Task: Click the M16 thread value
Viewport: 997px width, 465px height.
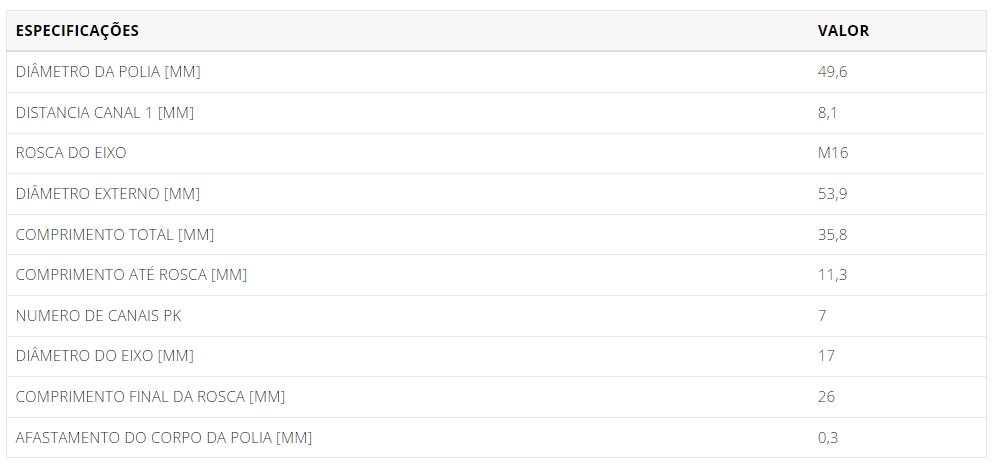Action: click(x=833, y=153)
